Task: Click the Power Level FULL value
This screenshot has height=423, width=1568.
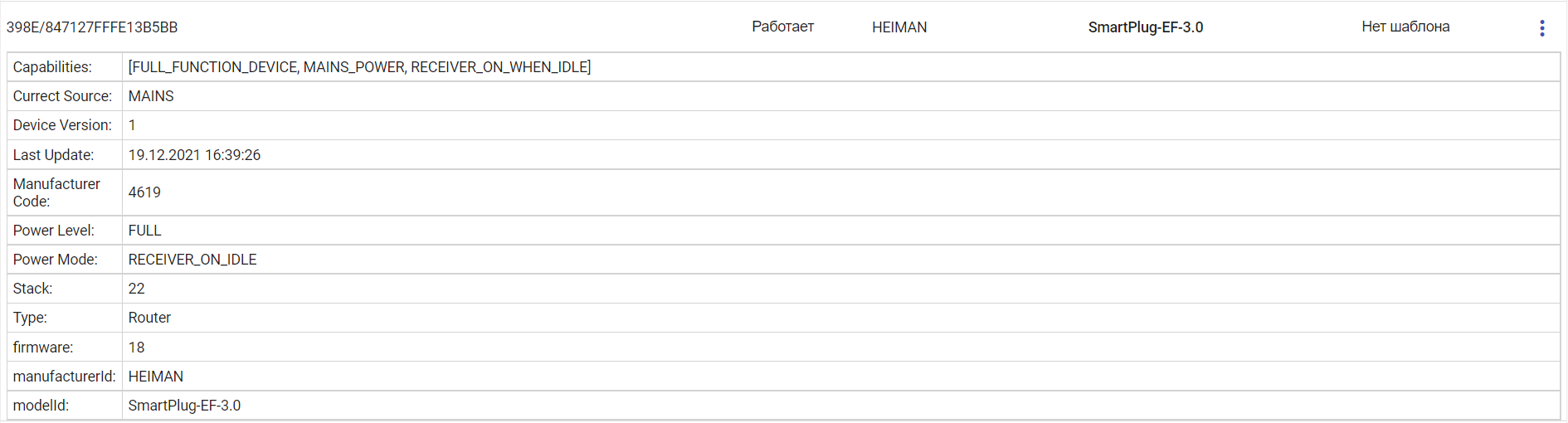Action: click(144, 231)
